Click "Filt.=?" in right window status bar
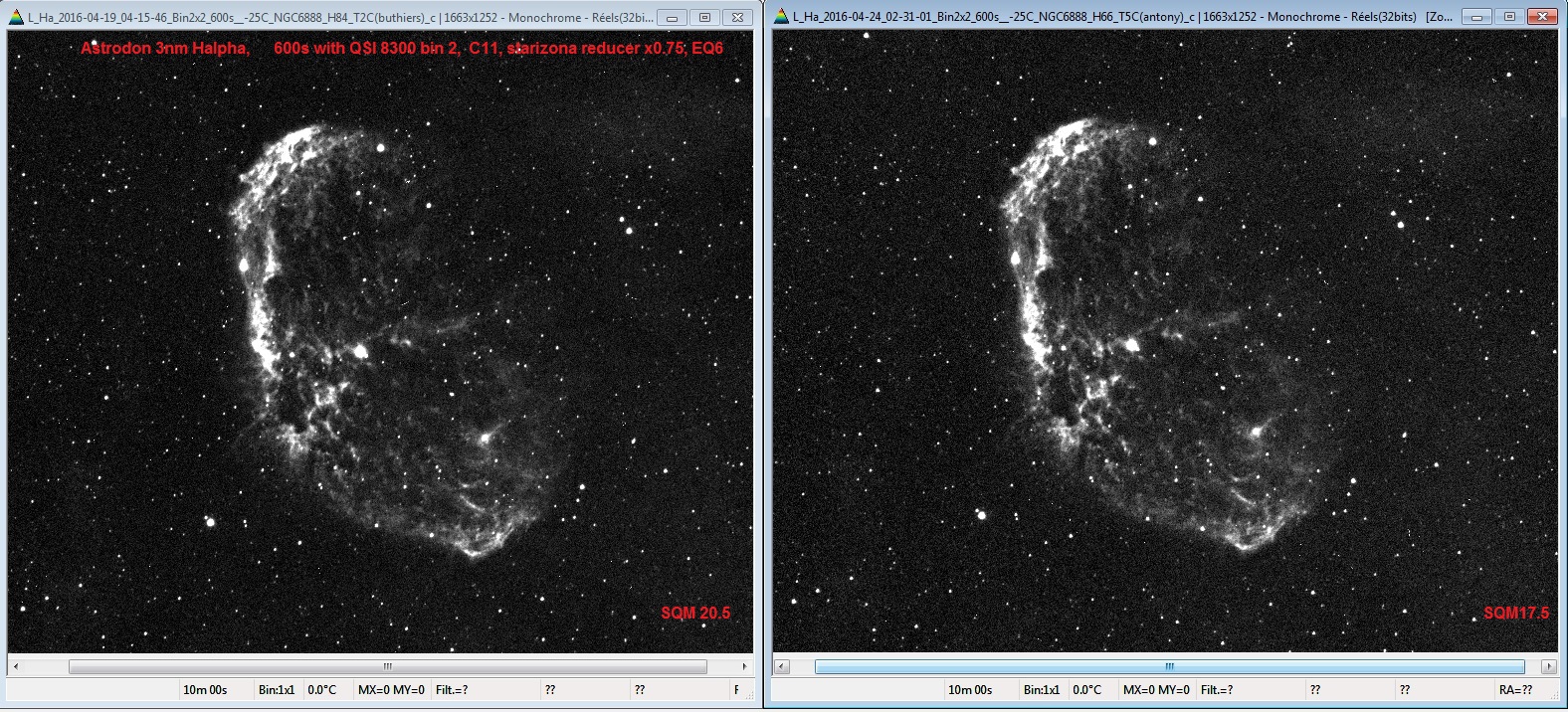 [x=1217, y=690]
